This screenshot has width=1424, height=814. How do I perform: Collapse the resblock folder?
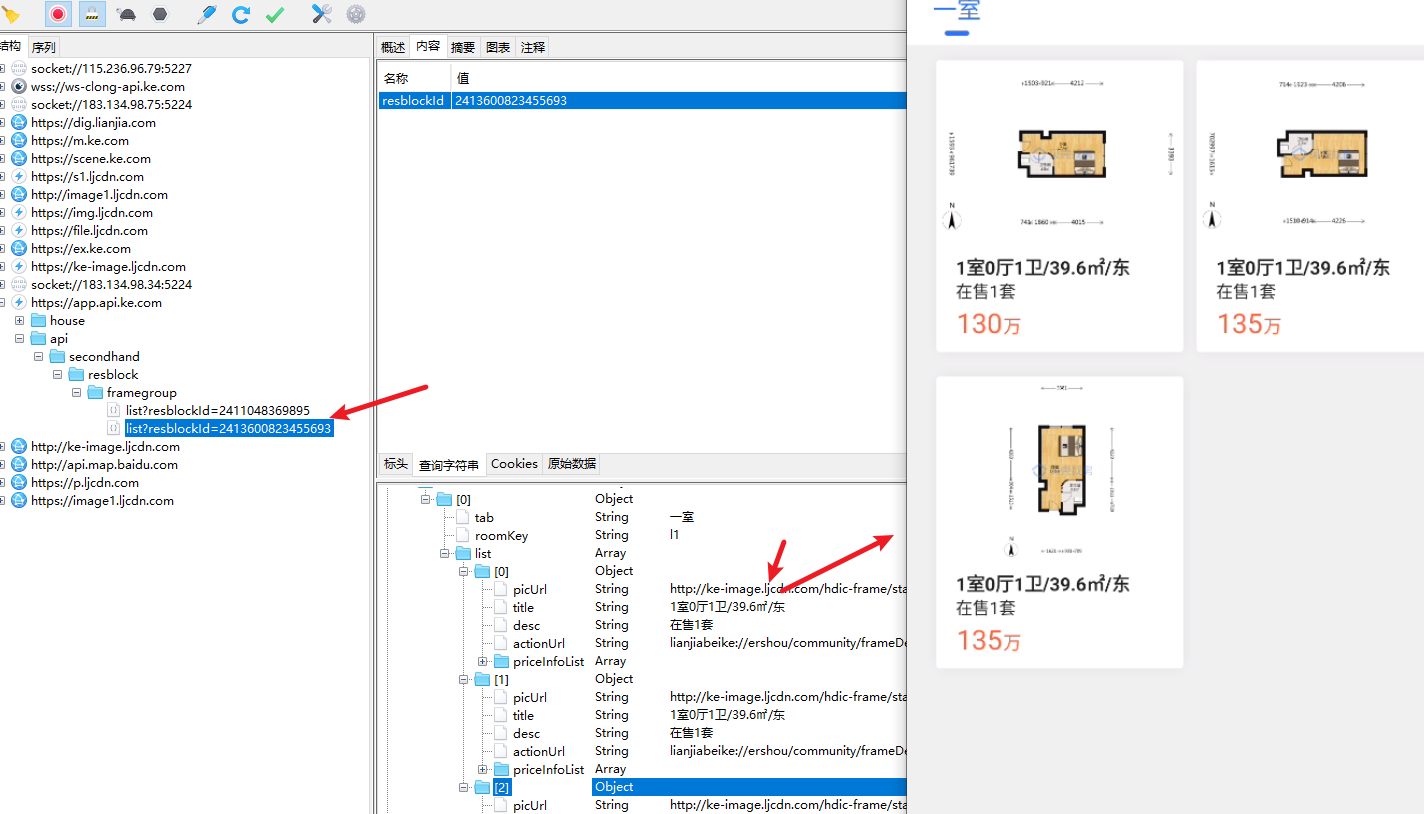coord(58,375)
